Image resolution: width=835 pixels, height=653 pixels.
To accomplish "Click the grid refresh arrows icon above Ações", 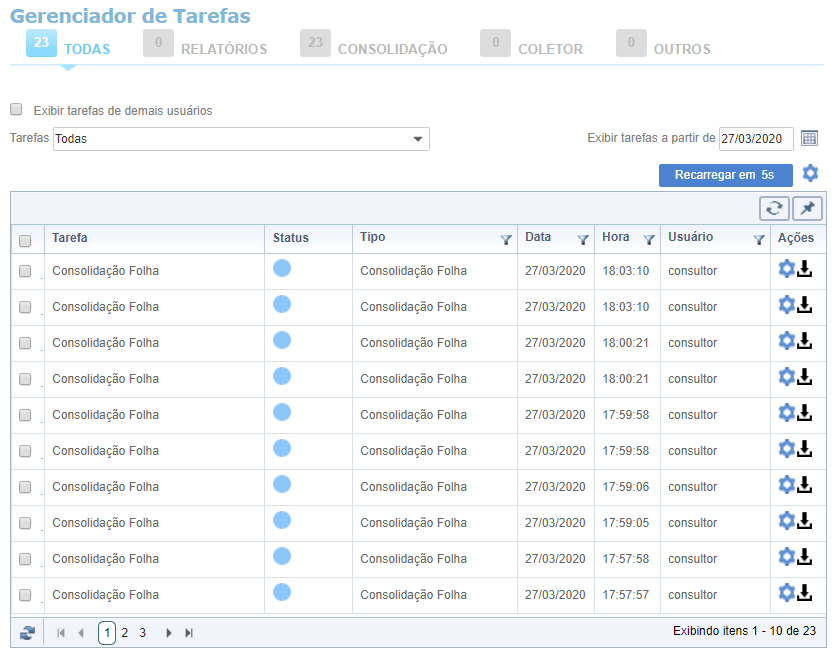I will coord(773,208).
